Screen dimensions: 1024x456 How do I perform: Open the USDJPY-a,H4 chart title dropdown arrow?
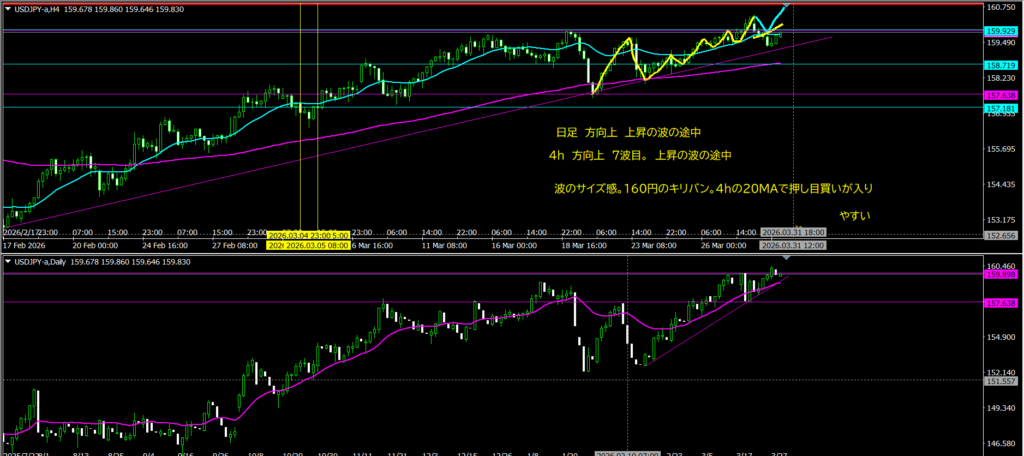pyautogui.click(x=9, y=7)
